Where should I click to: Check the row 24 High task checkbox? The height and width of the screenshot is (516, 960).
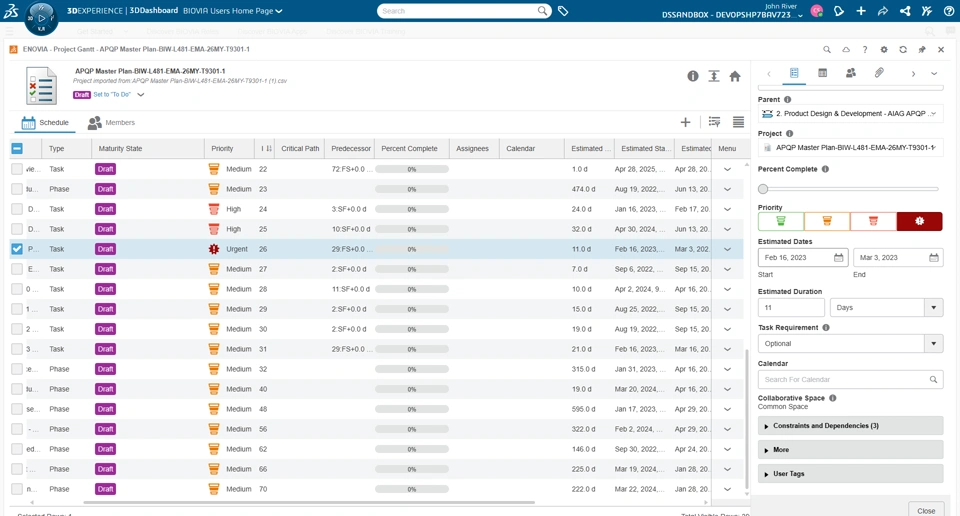pyautogui.click(x=17, y=209)
